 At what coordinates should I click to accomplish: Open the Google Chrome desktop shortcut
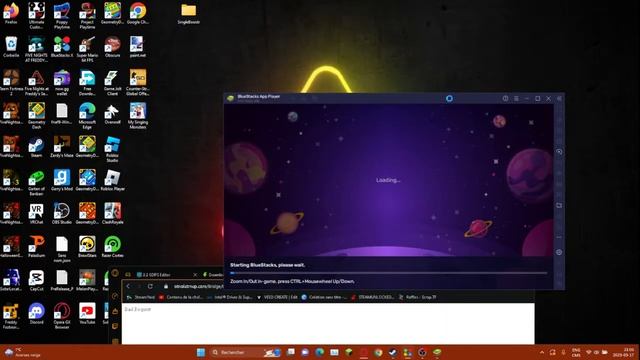(138, 13)
